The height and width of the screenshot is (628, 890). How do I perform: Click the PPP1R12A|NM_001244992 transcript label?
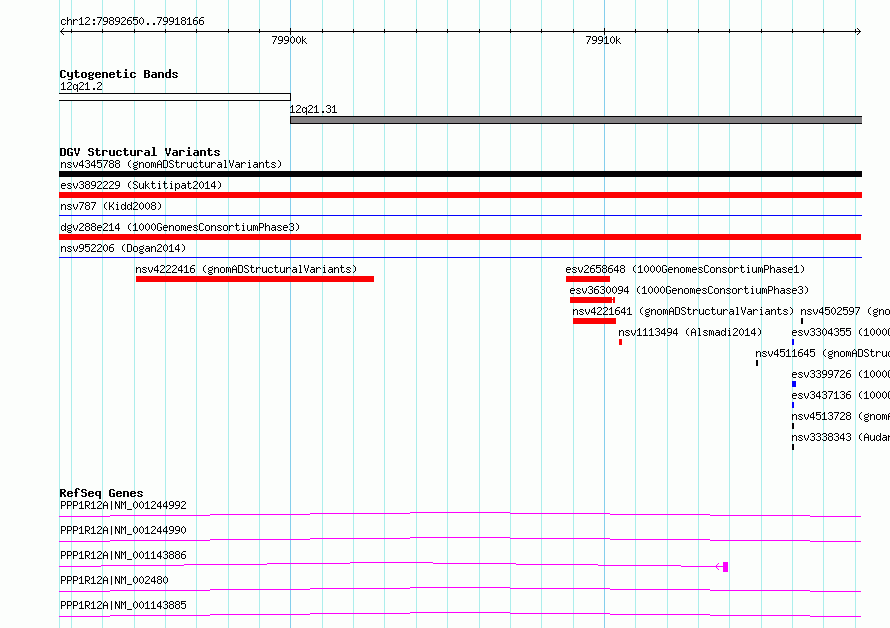(123, 505)
